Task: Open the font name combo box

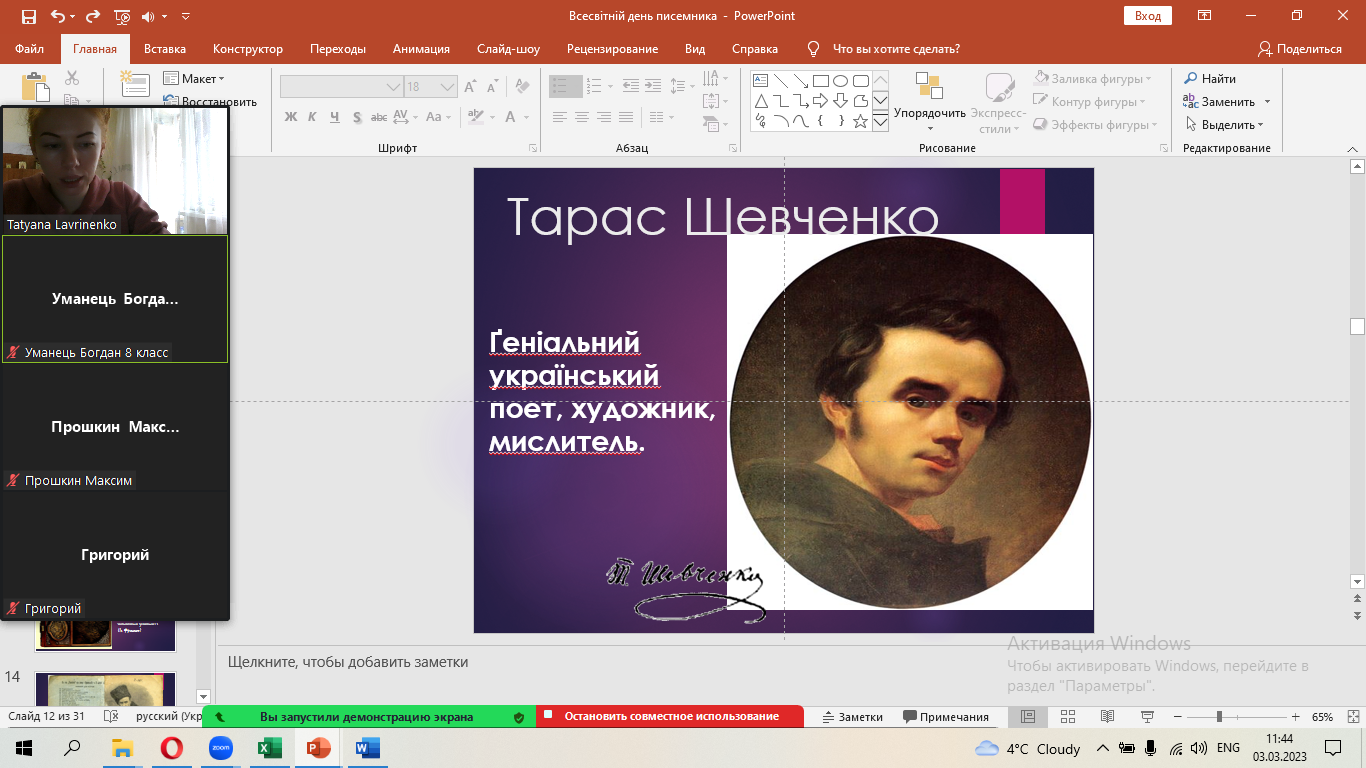Action: point(341,87)
